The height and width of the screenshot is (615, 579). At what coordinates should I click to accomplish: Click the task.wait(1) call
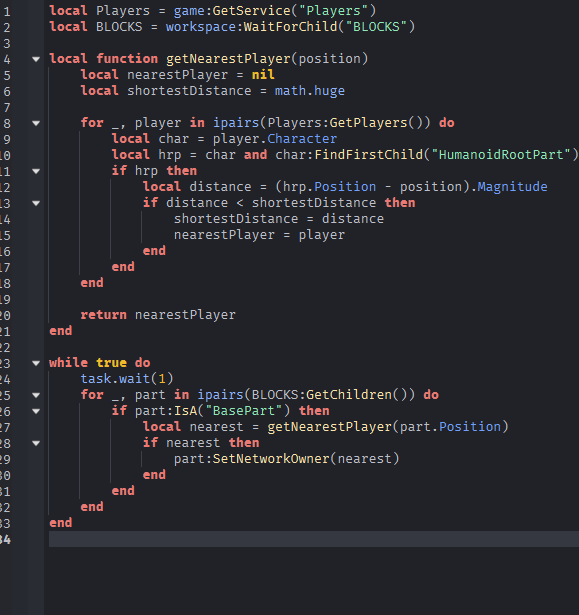coord(127,379)
